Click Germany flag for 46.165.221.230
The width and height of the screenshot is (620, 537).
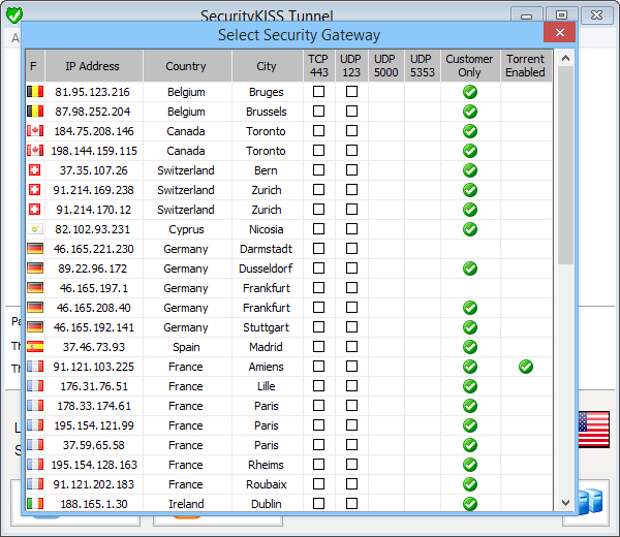pyautogui.click(x=35, y=249)
